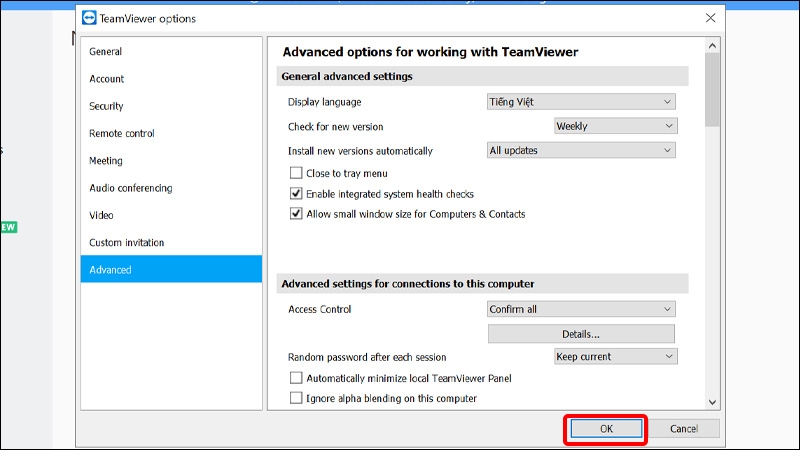Click the Display language label
This screenshot has height=450, width=800.
[324, 102]
